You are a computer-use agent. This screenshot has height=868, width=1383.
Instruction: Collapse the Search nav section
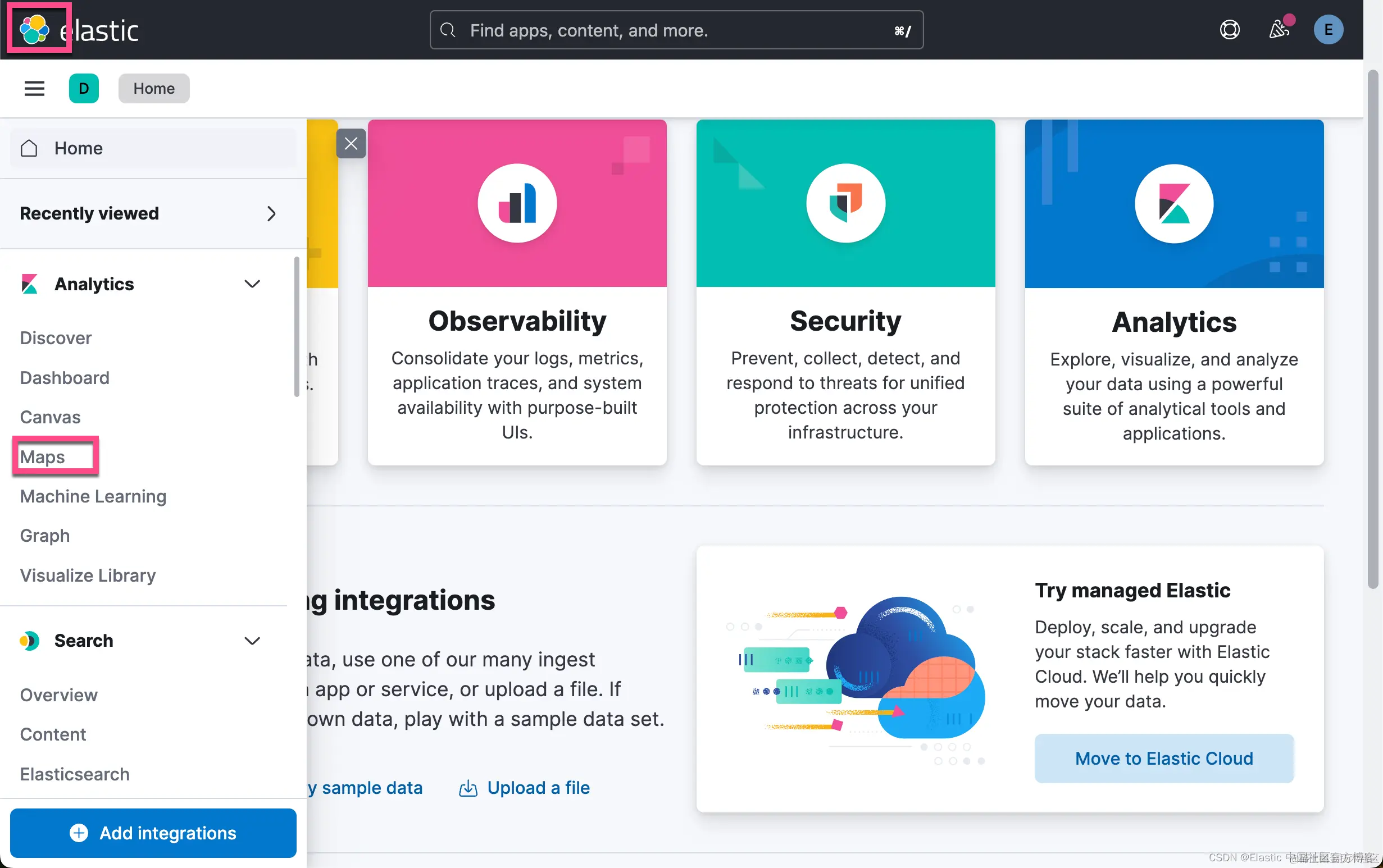[x=252, y=641]
